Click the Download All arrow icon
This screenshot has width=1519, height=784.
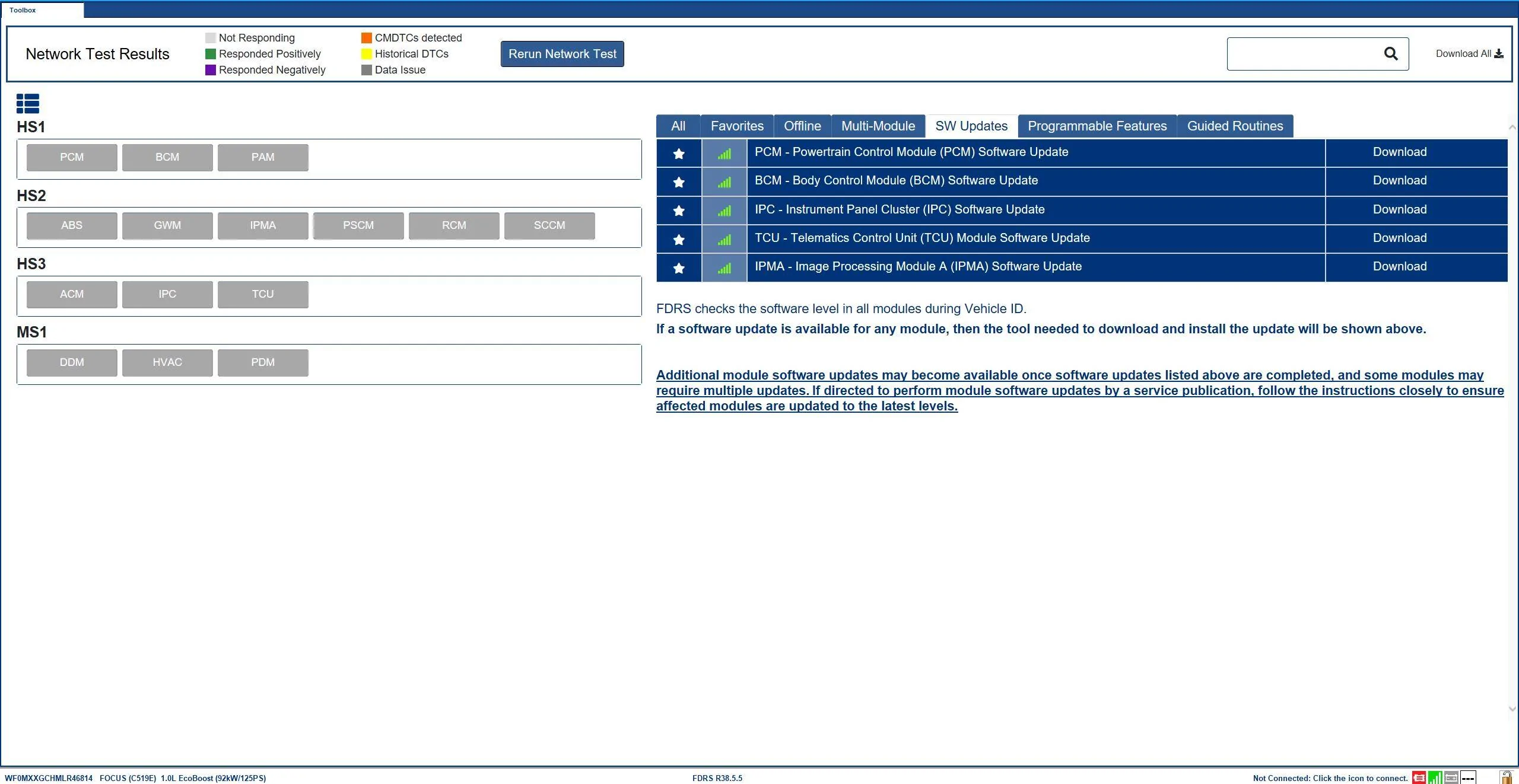click(1499, 54)
